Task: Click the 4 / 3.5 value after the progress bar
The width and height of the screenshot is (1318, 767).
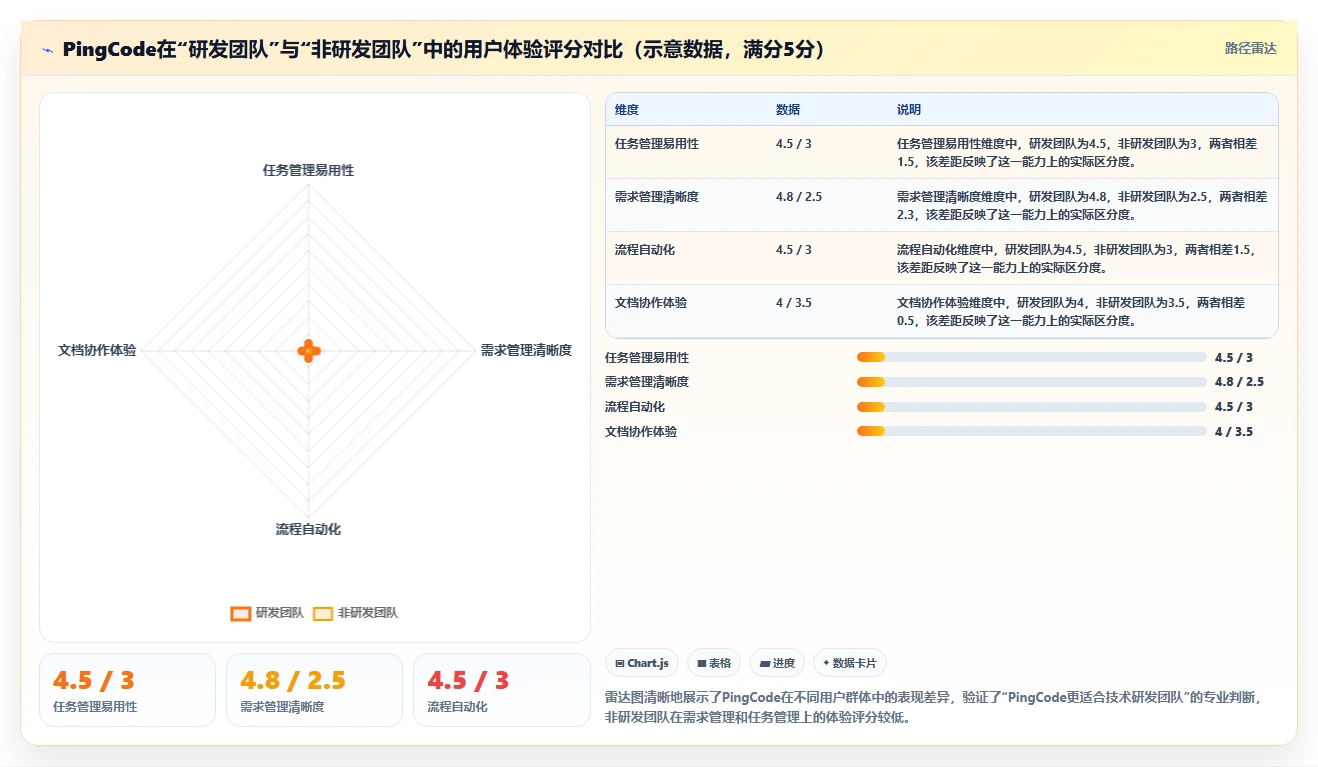Action: (x=1234, y=432)
